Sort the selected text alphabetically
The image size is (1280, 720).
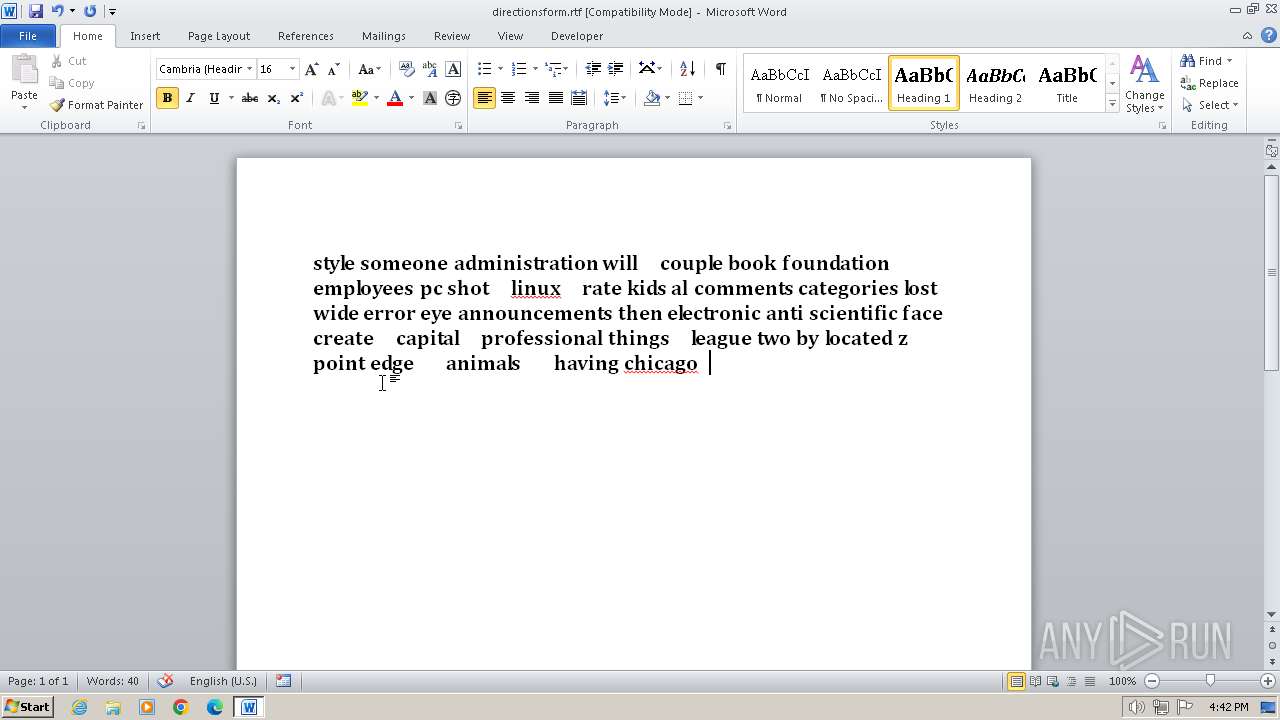(687, 69)
